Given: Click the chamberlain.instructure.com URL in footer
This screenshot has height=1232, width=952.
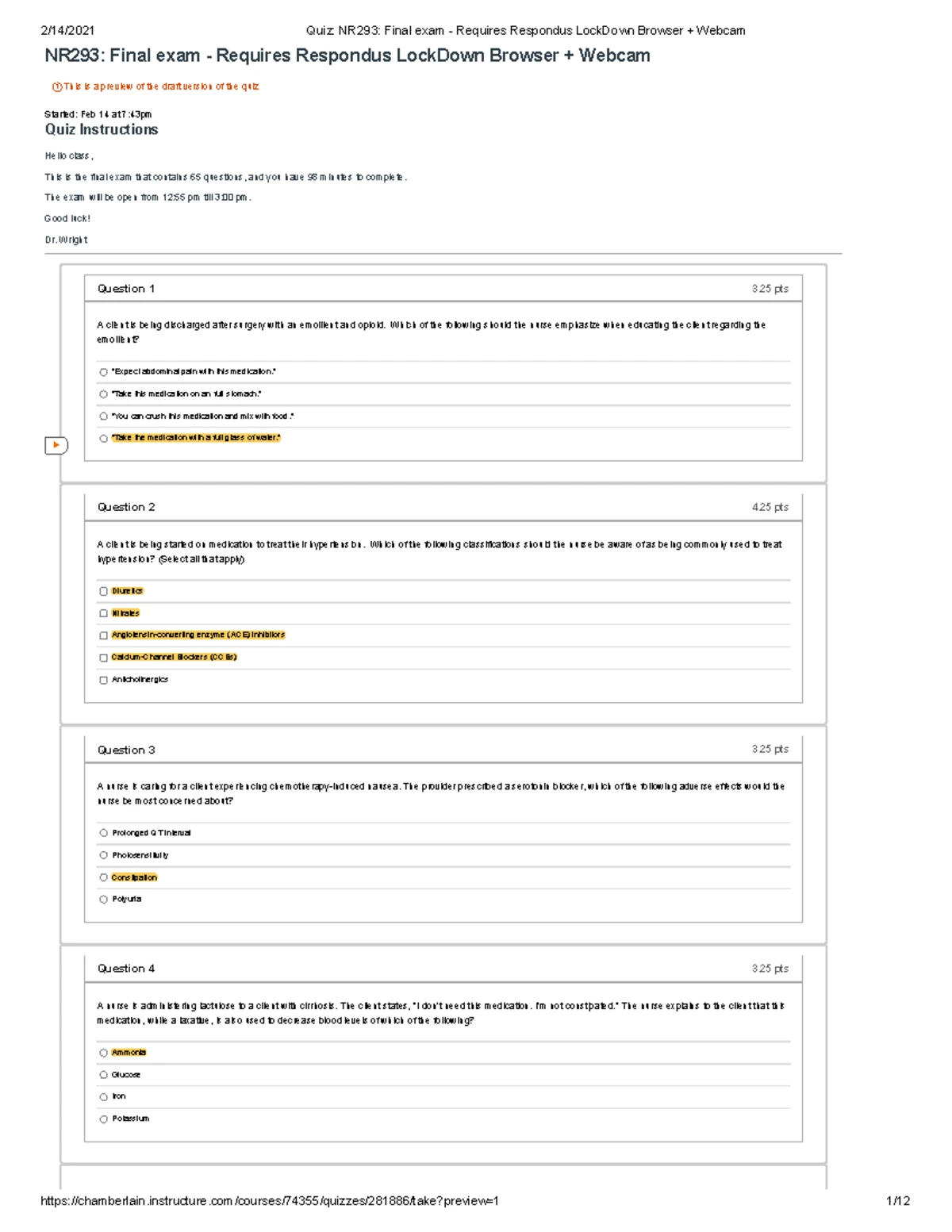Looking at the screenshot, I should 270,1201.
